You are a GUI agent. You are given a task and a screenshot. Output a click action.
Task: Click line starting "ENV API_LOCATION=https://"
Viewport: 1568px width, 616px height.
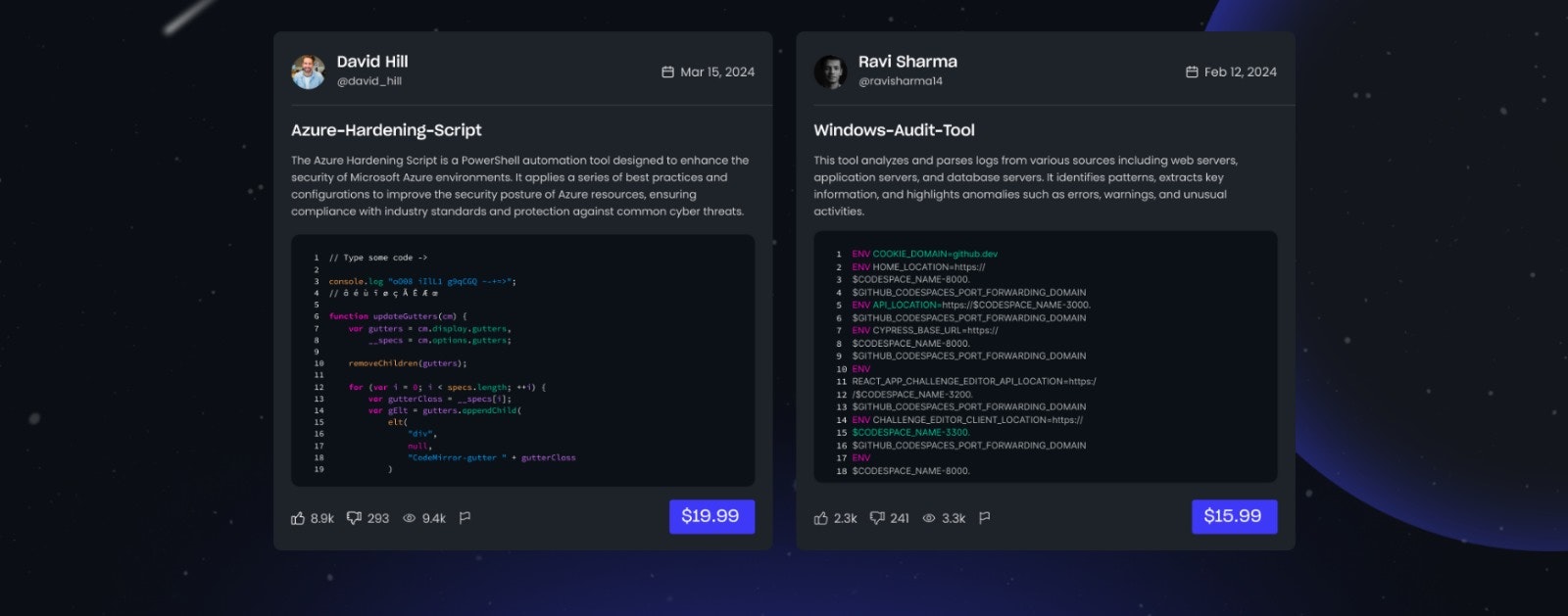tap(971, 305)
